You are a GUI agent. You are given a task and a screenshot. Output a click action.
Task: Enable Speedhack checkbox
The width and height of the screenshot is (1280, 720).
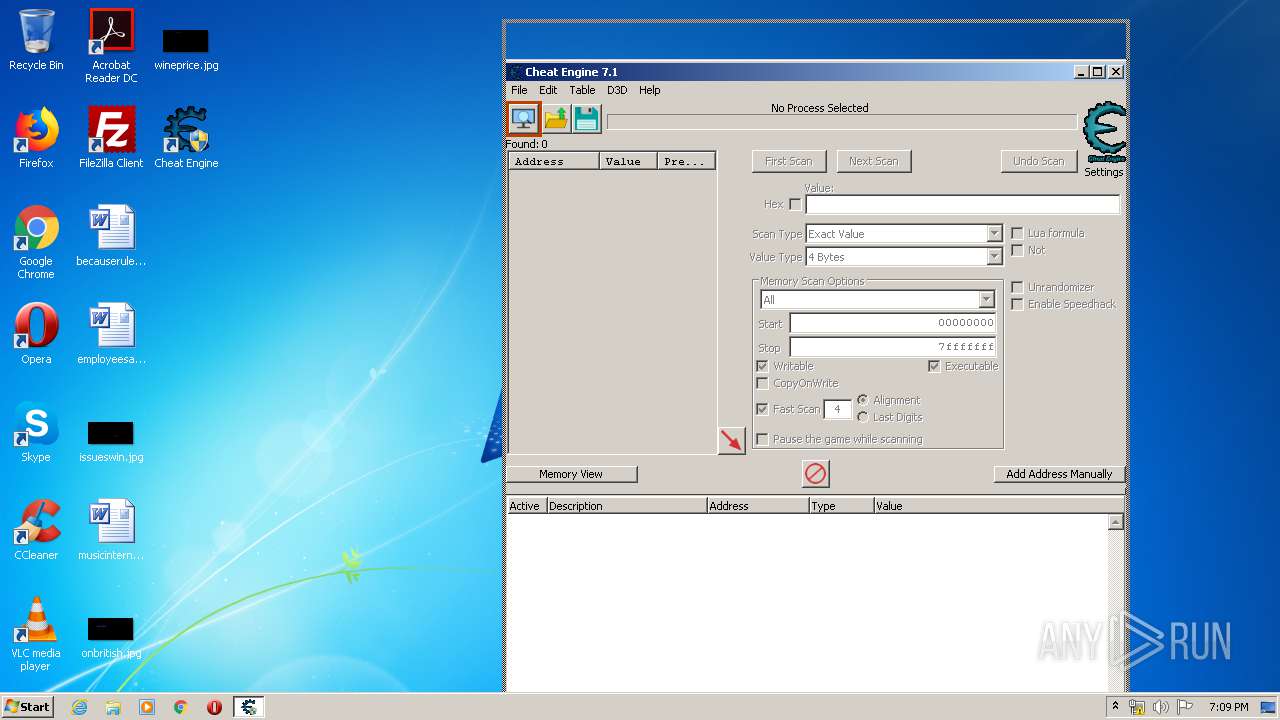pyautogui.click(x=1017, y=304)
